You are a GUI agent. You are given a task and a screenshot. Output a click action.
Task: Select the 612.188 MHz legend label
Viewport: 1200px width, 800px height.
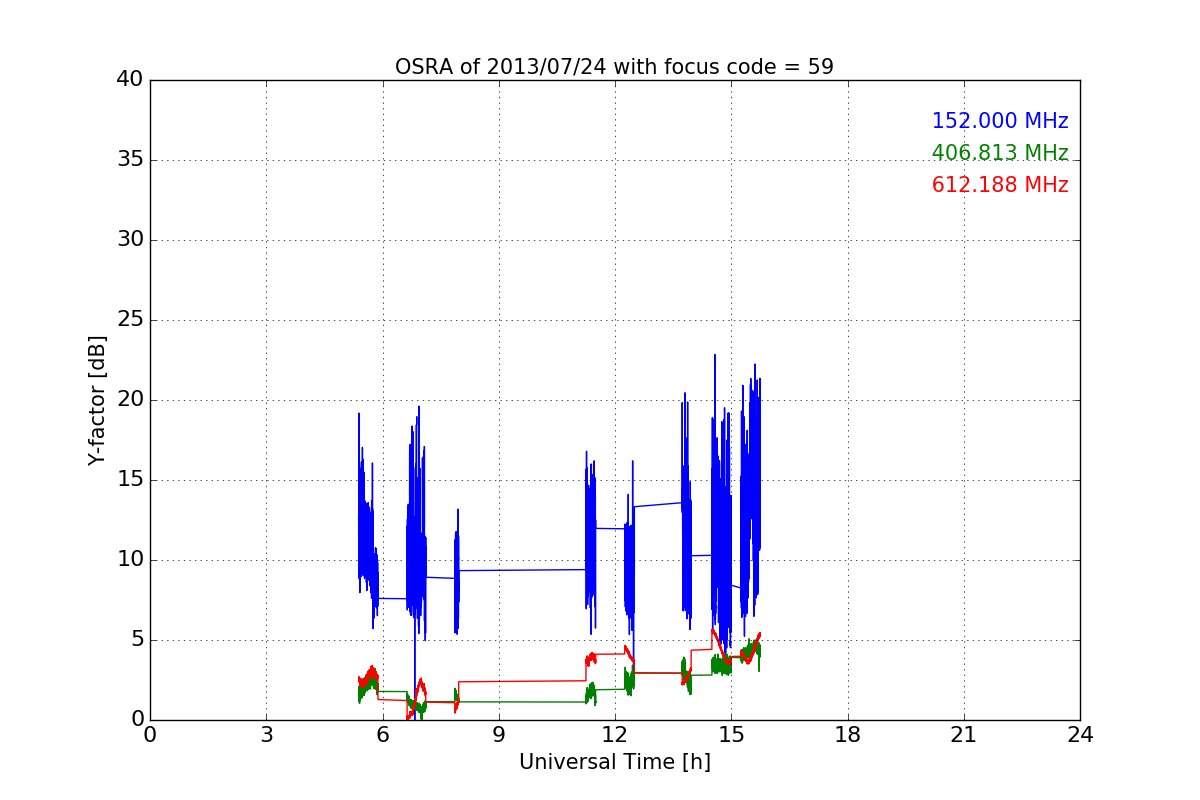[x=1000, y=185]
